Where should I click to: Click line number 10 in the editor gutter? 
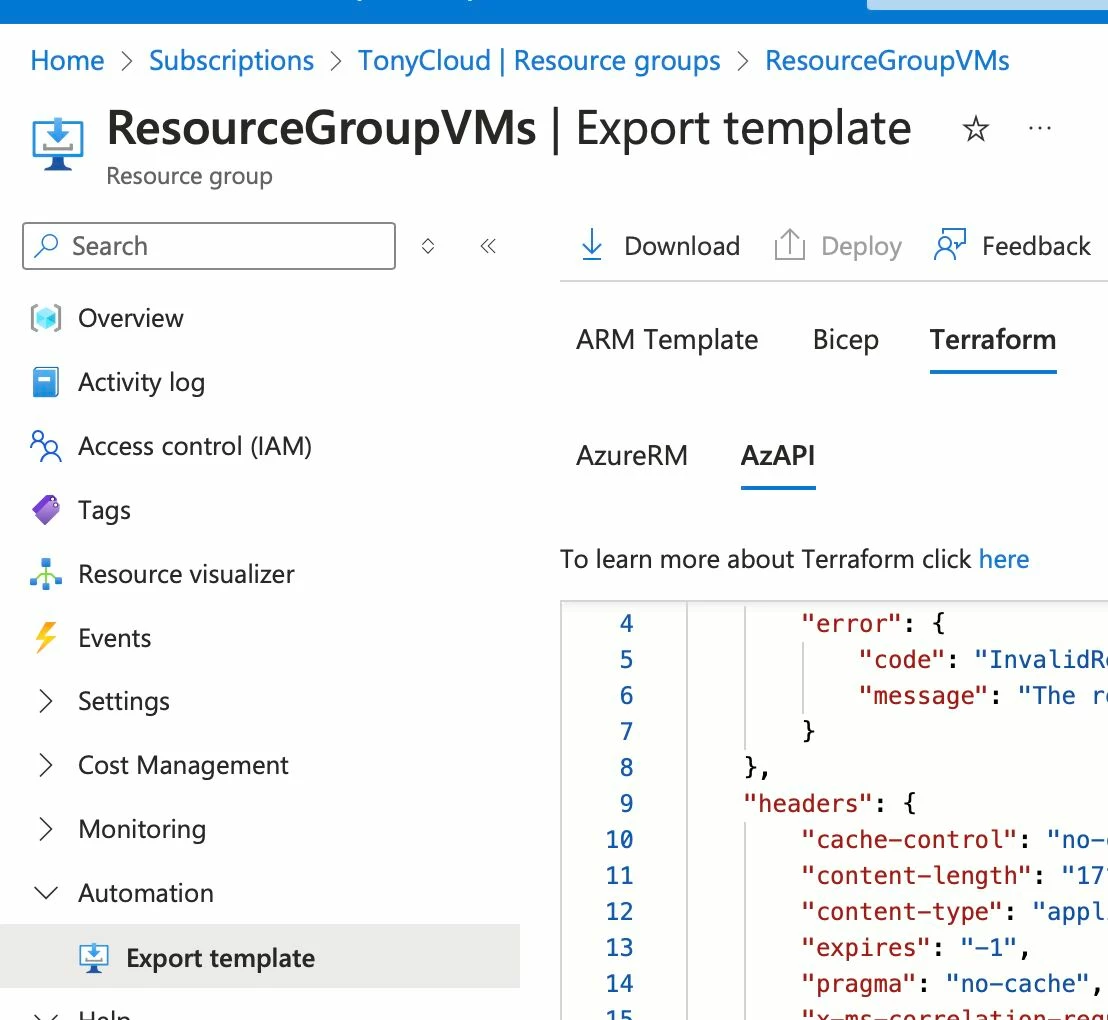[x=619, y=840]
